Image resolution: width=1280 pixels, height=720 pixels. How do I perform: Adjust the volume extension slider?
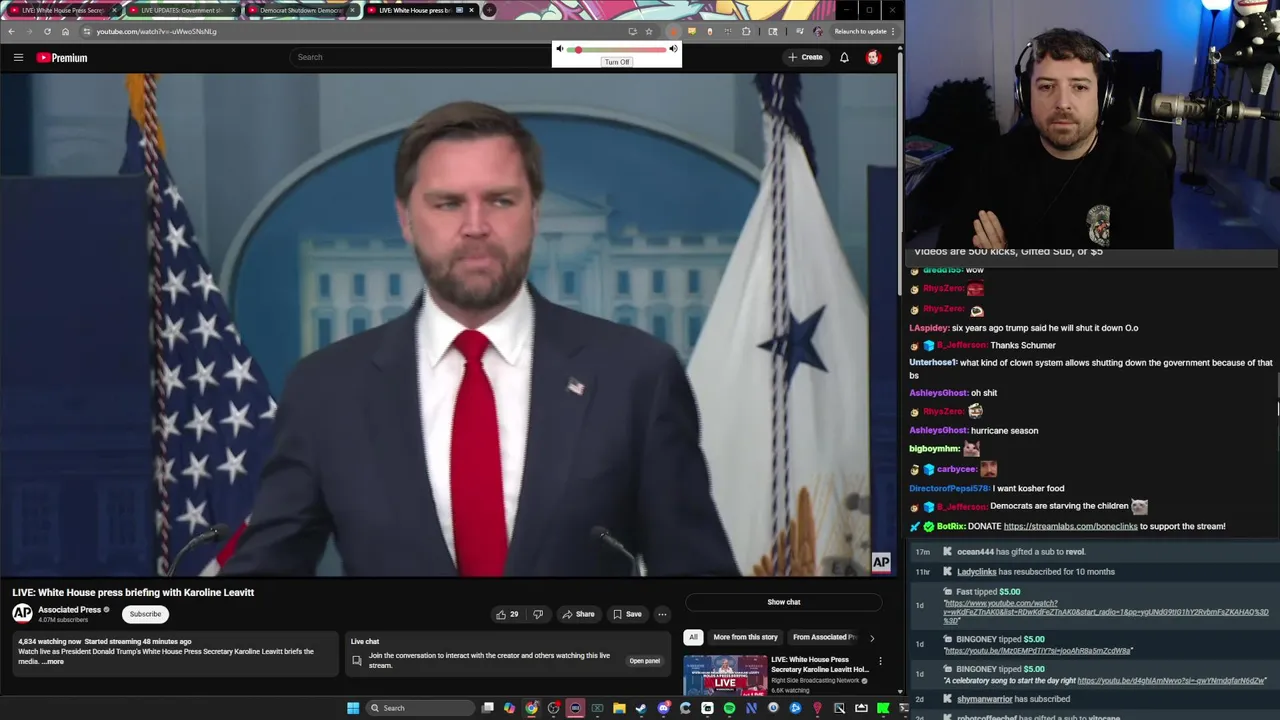(x=617, y=49)
